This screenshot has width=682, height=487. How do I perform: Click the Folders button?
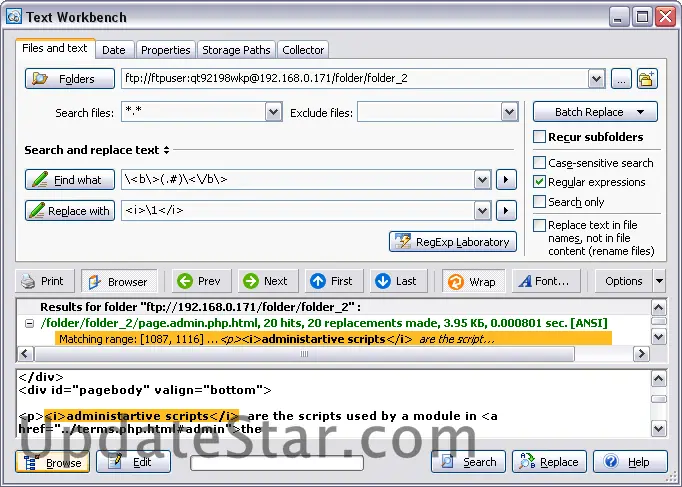(70, 79)
